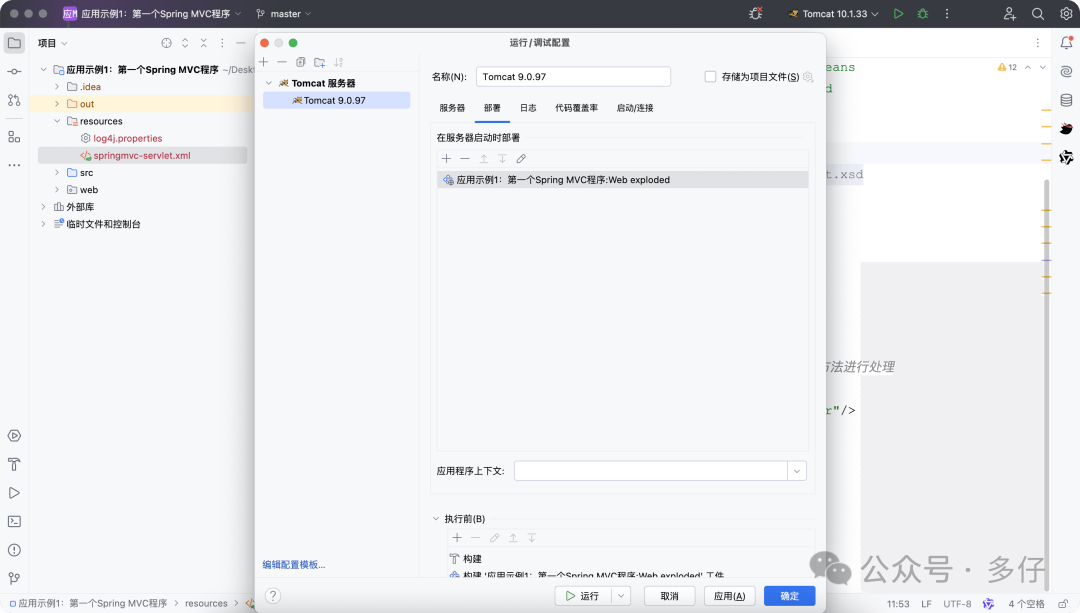Switch to 日志 tab
This screenshot has width=1080, height=613.
click(x=528, y=108)
